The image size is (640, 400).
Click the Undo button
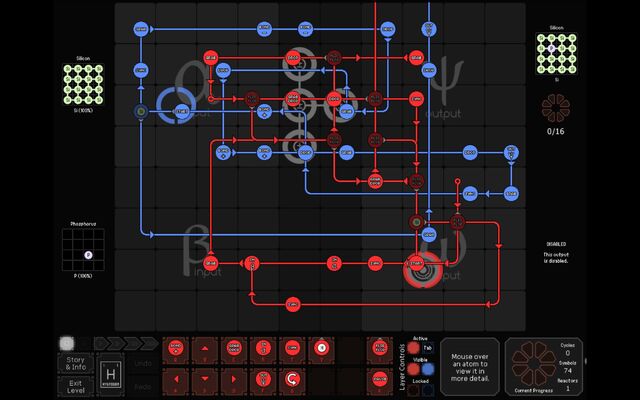click(x=142, y=363)
